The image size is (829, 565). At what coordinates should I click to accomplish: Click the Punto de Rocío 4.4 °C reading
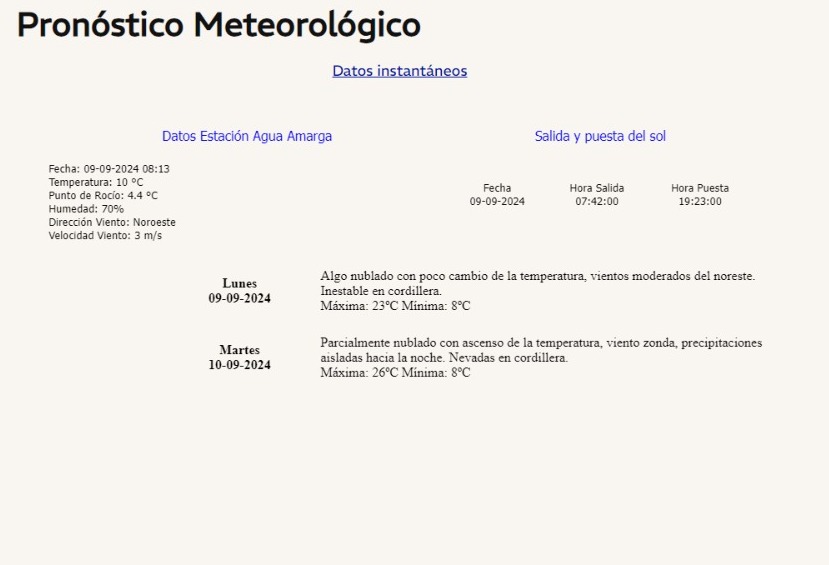click(103, 196)
